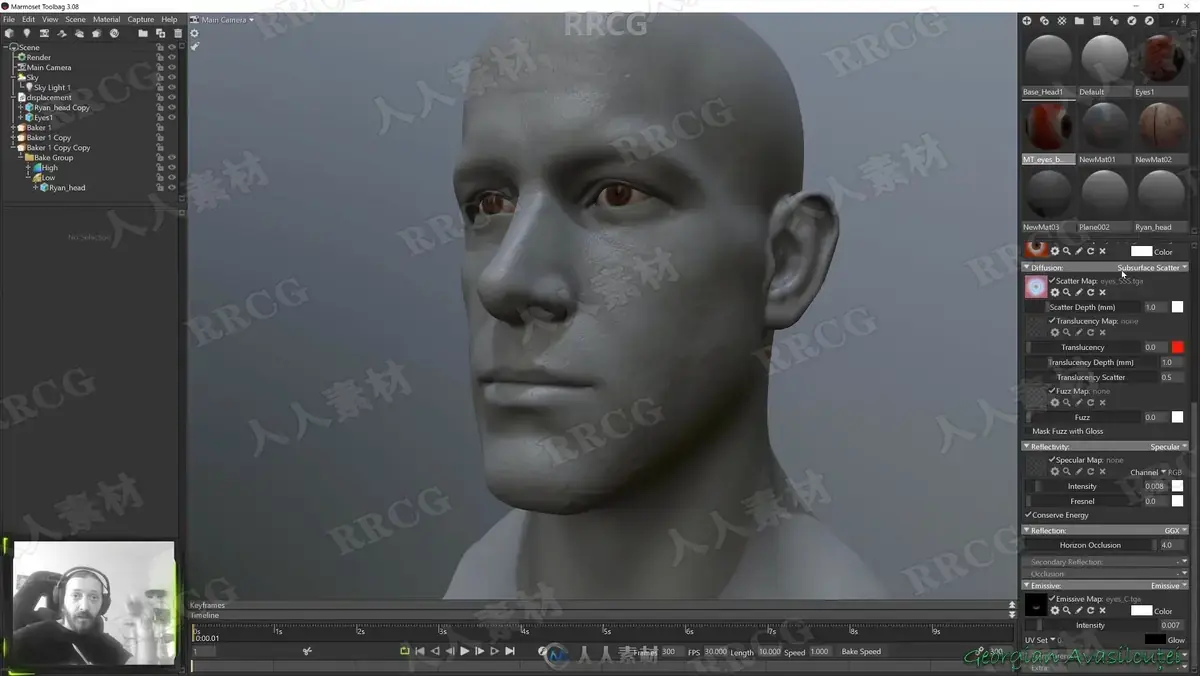Viewport: 1200px width, 676px height.
Task: Toggle visibility of Bake Group
Action: (171, 157)
